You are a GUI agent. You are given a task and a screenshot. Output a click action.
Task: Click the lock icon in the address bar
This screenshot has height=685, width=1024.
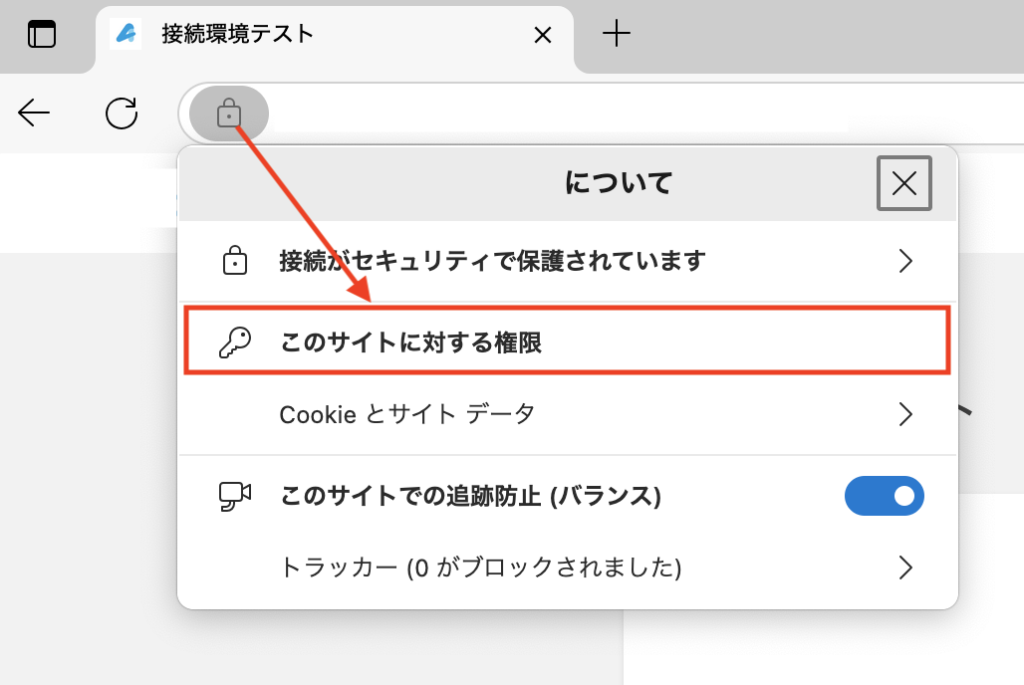click(229, 113)
